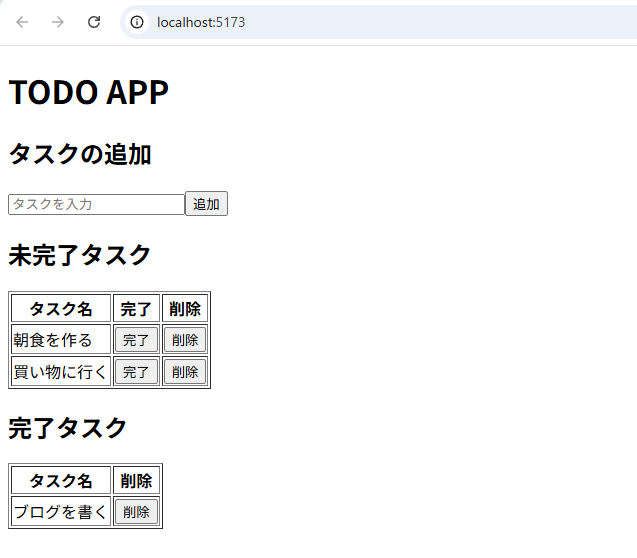Delete the completed ブログを書く task

pyautogui.click(x=136, y=512)
